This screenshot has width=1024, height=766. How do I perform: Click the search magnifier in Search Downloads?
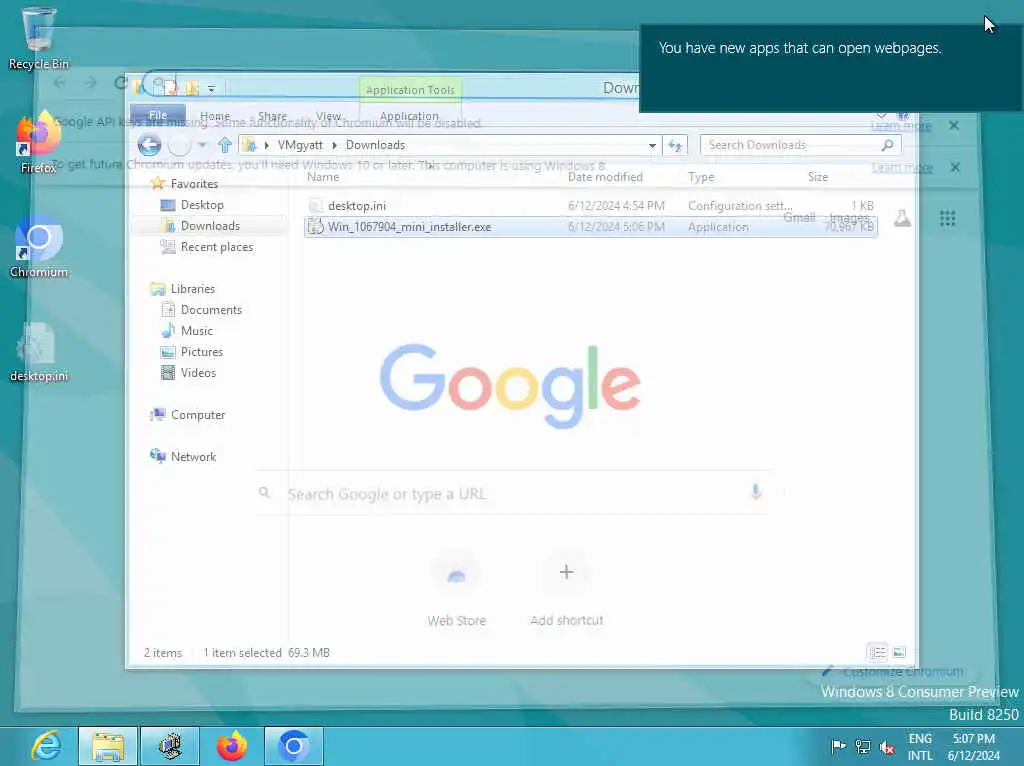887,145
